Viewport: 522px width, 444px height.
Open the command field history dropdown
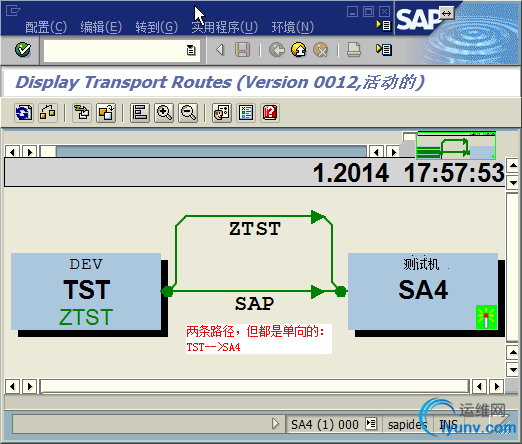click(191, 50)
